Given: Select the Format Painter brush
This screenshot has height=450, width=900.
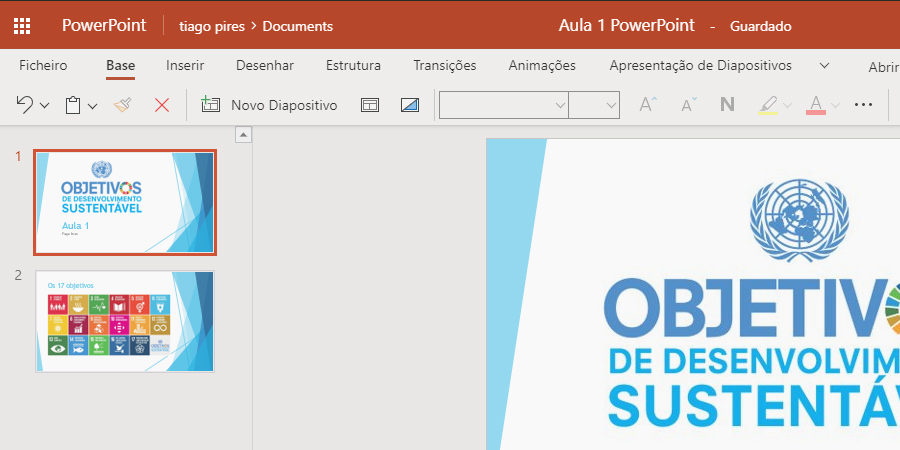Looking at the screenshot, I should click(x=123, y=104).
